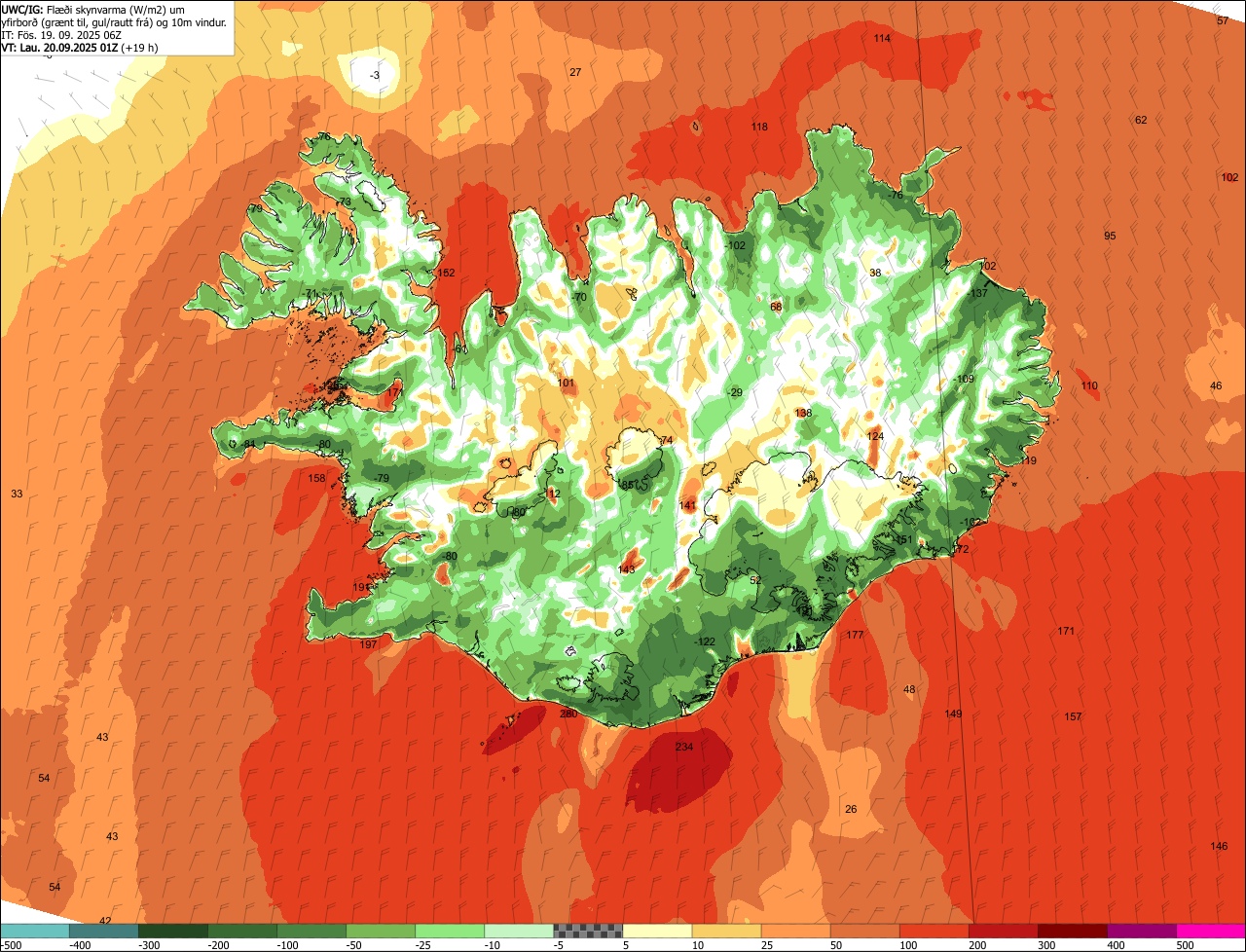Click the map value '62'
Screen dimensions: 1246x952
[1141, 120]
